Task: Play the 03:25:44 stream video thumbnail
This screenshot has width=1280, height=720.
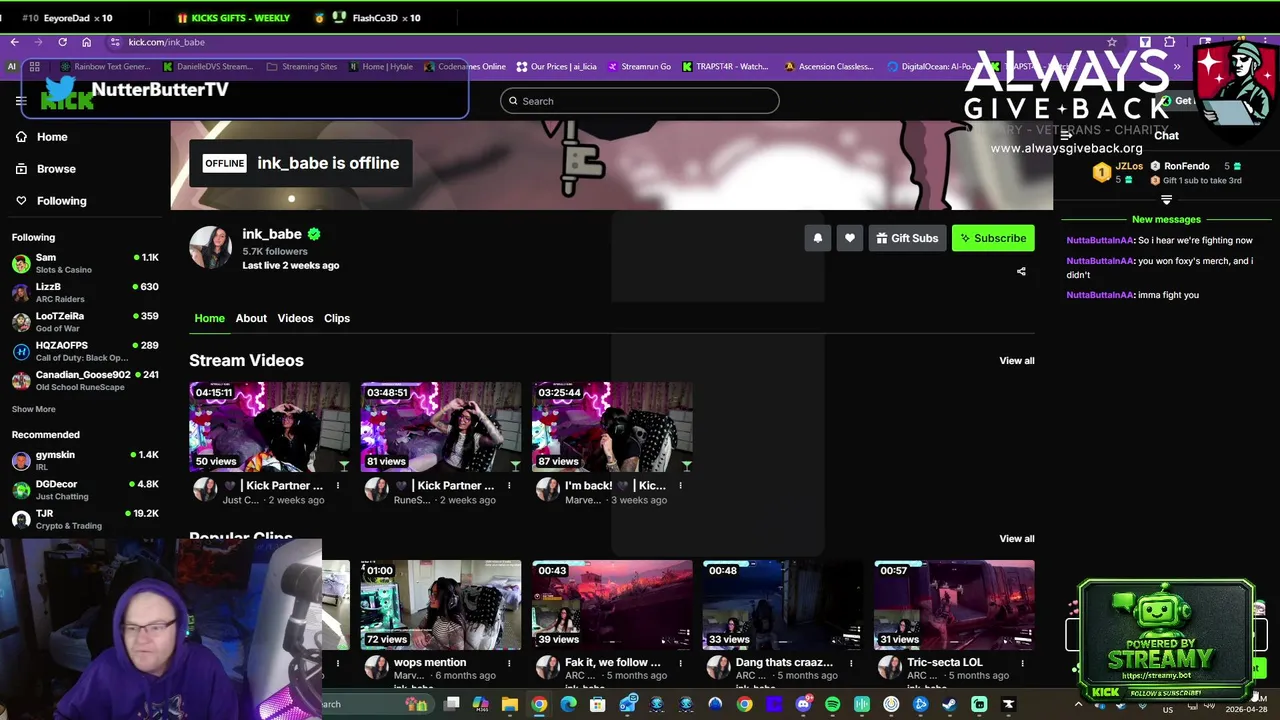Action: 612,427
